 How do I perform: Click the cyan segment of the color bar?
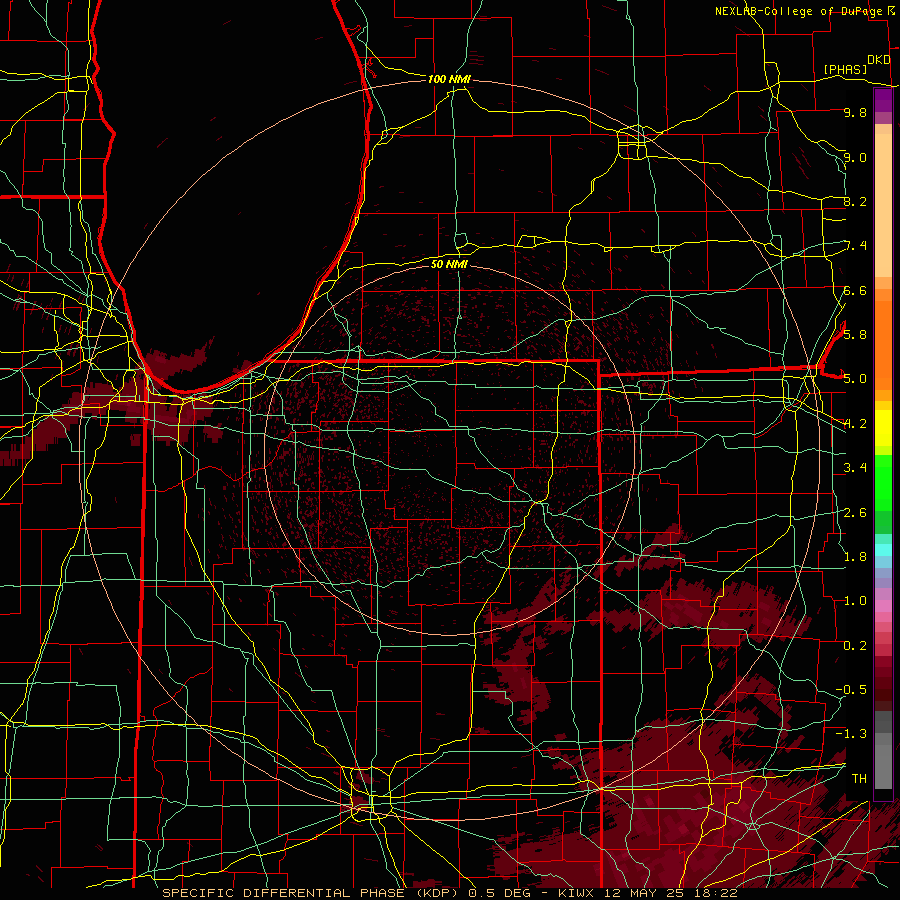(x=883, y=550)
